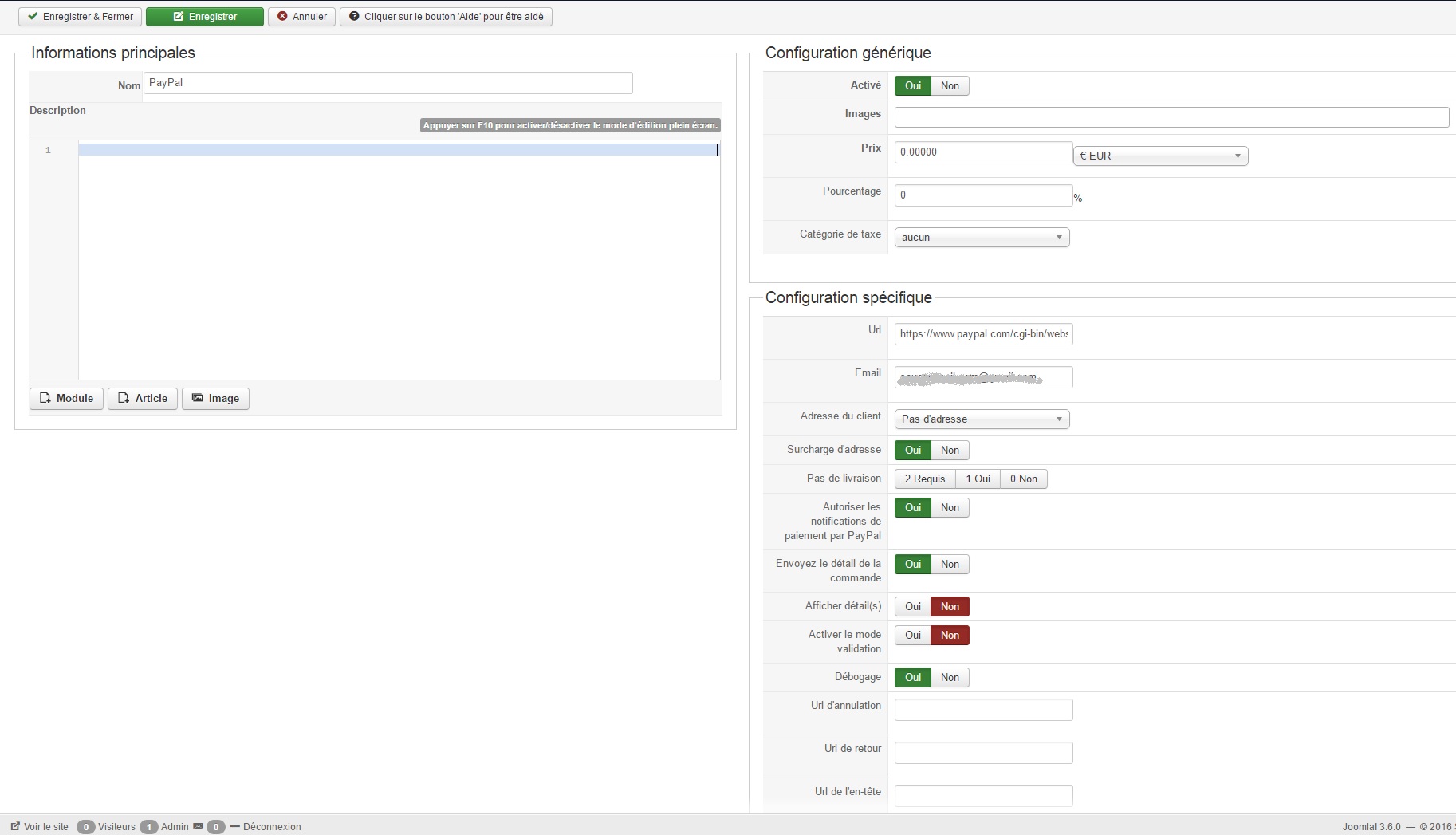Set Surcharge d'adresse to Non
The image size is (1456, 835).
(x=950, y=451)
